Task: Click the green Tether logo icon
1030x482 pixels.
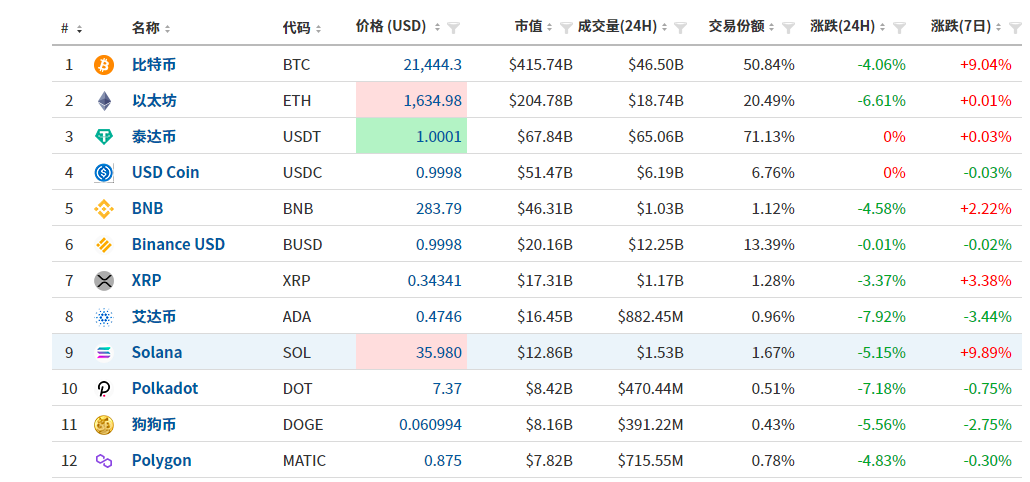Action: (x=104, y=137)
